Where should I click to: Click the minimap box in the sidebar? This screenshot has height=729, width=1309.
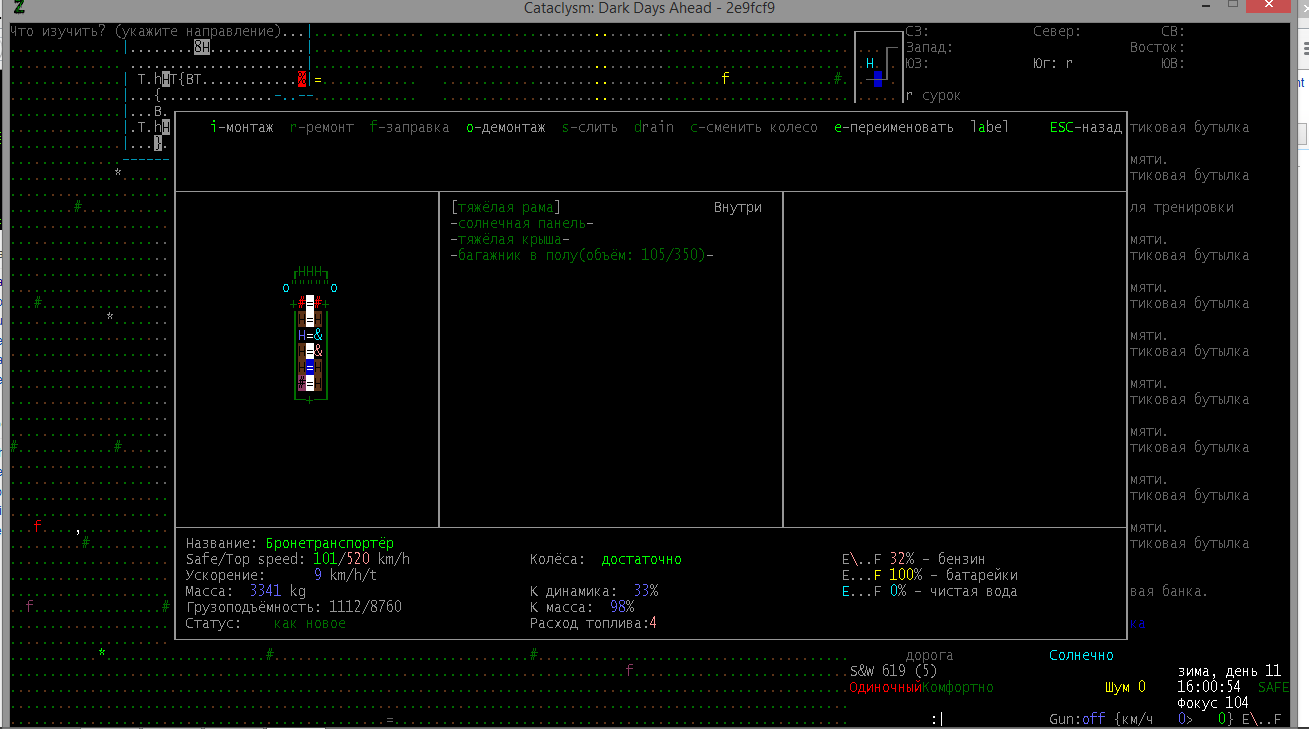point(879,68)
